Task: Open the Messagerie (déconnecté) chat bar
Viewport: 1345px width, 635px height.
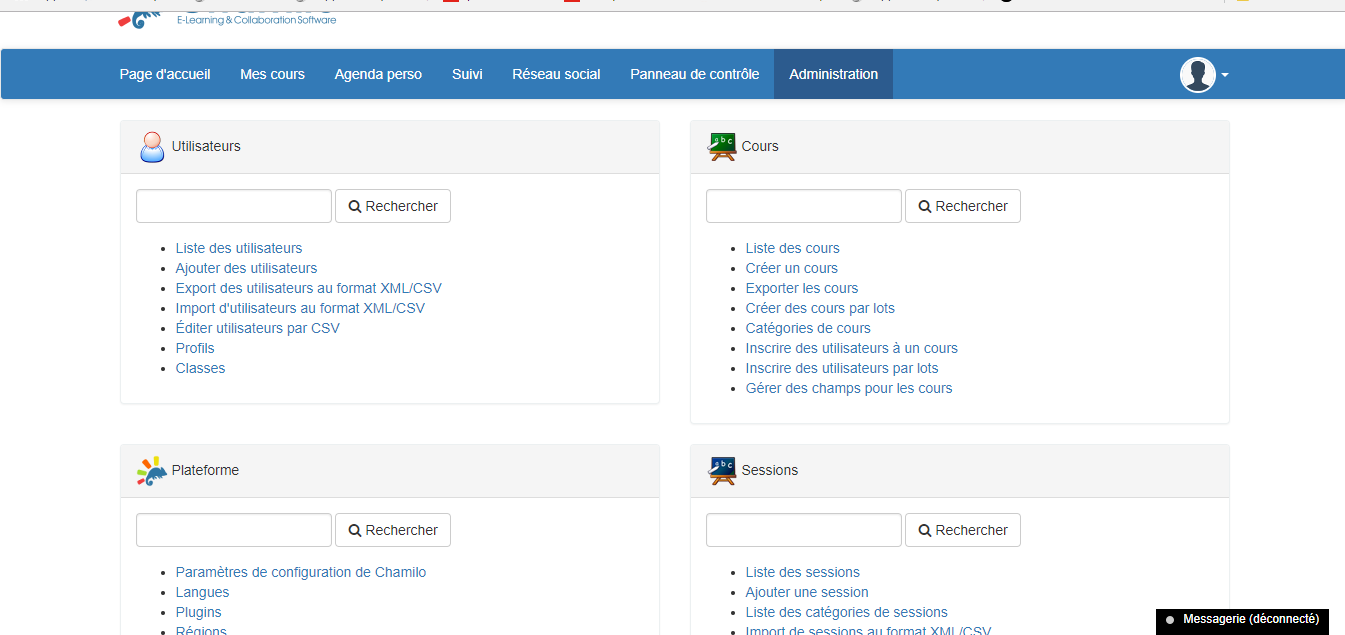Action: click(x=1242, y=620)
